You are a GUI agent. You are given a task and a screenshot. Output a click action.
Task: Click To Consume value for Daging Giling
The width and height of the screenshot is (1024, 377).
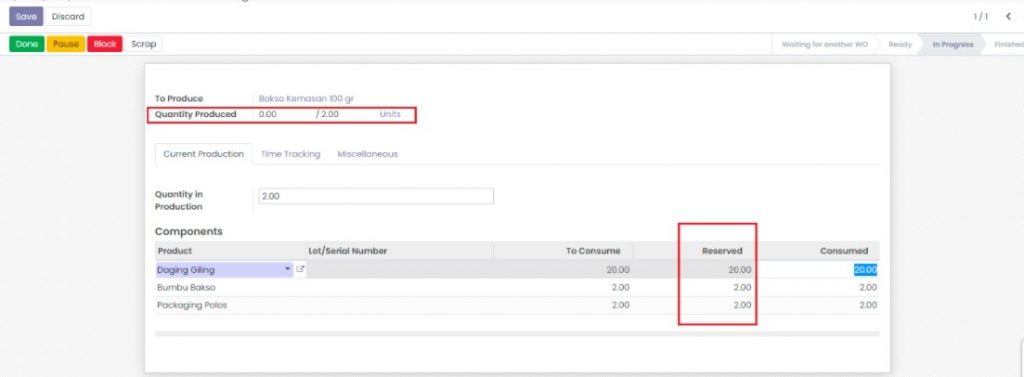click(x=617, y=270)
